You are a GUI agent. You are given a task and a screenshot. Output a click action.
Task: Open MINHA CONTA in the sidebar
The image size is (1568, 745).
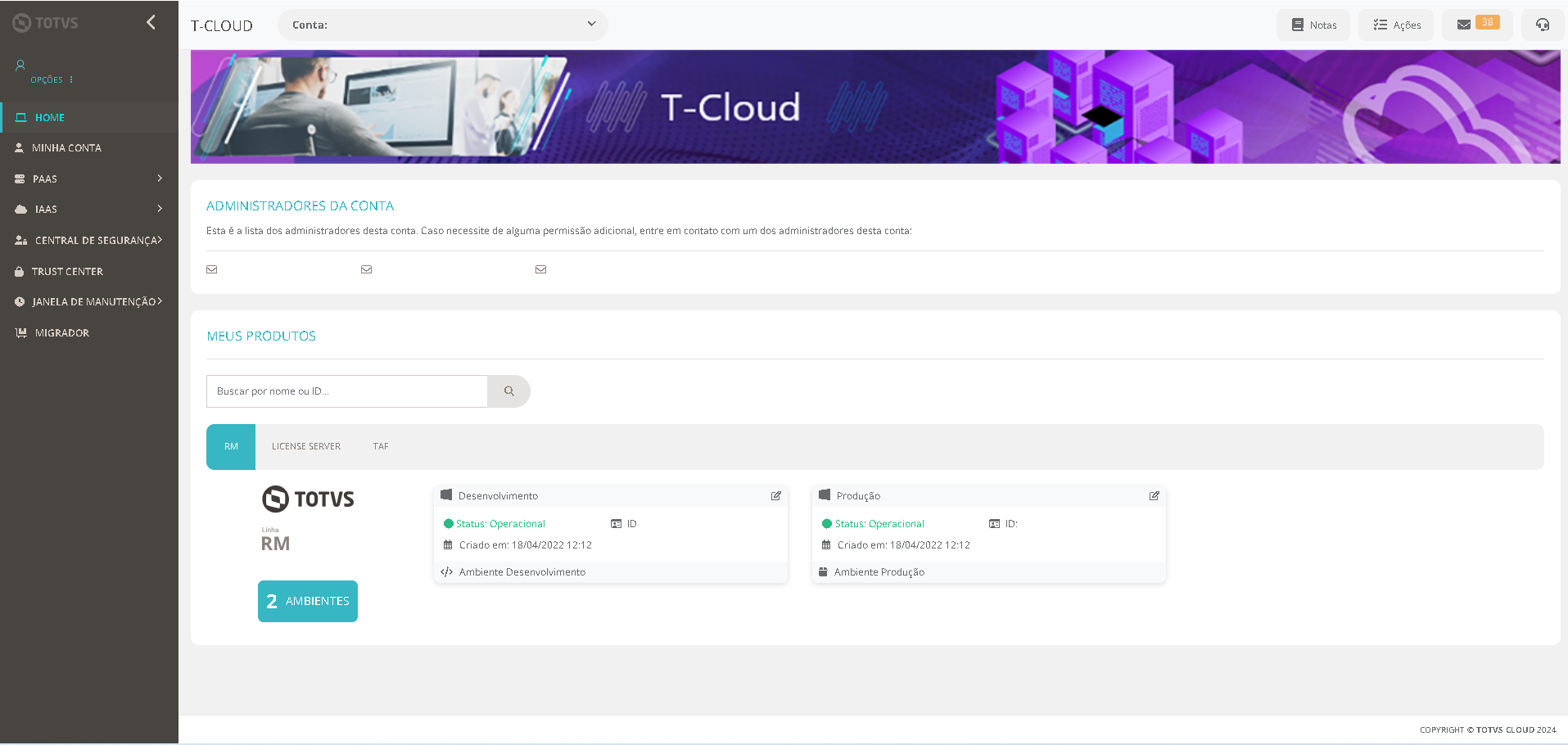coord(89,148)
